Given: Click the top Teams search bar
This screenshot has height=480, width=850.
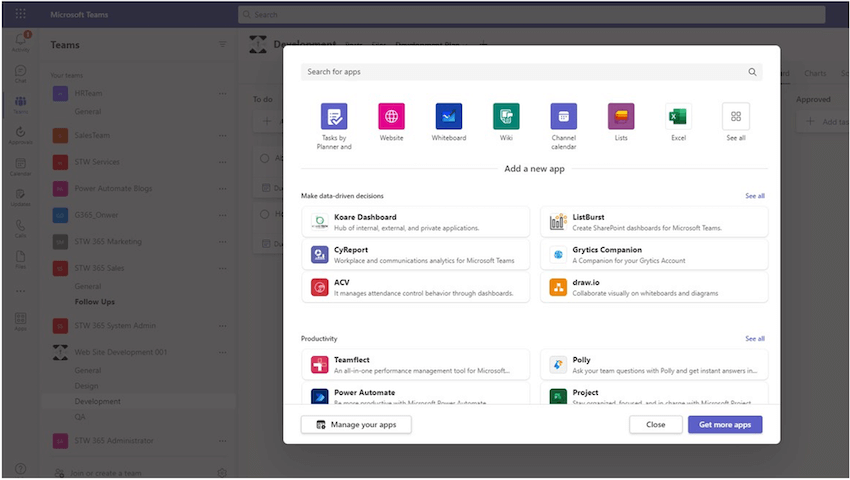Looking at the screenshot, I should [x=531, y=15].
